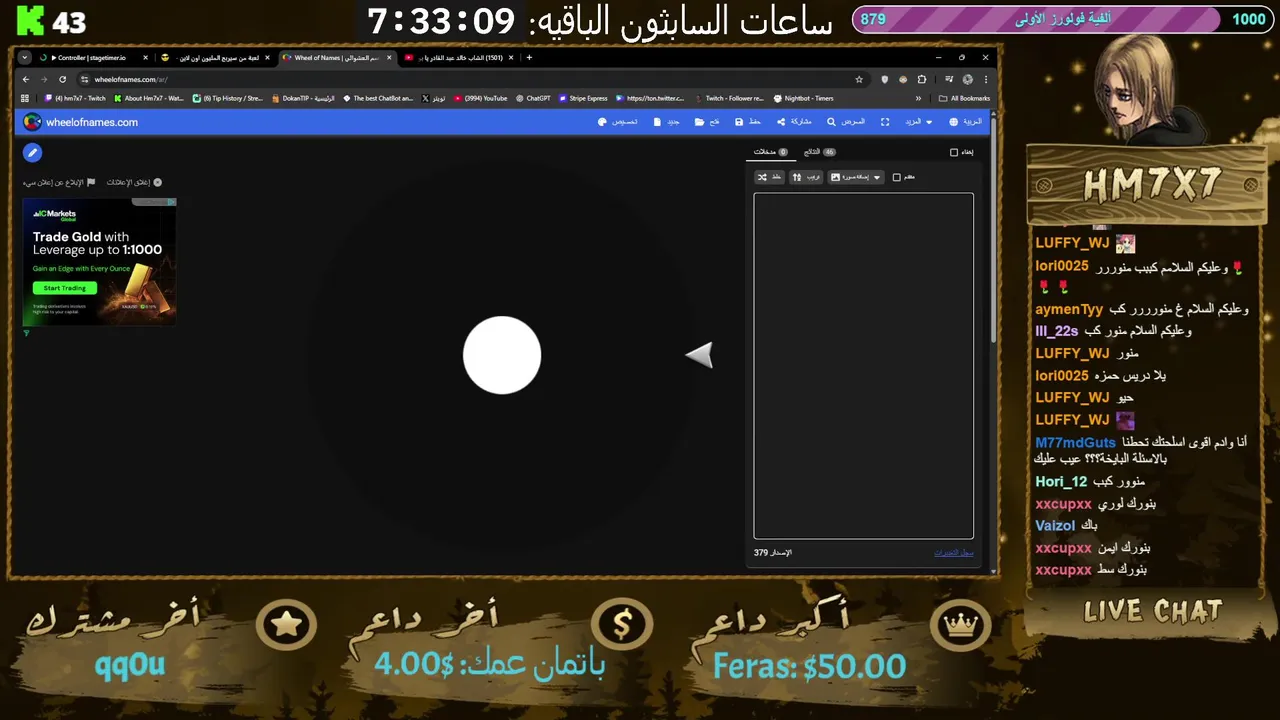Report a bad ad with the flag link

(59, 182)
